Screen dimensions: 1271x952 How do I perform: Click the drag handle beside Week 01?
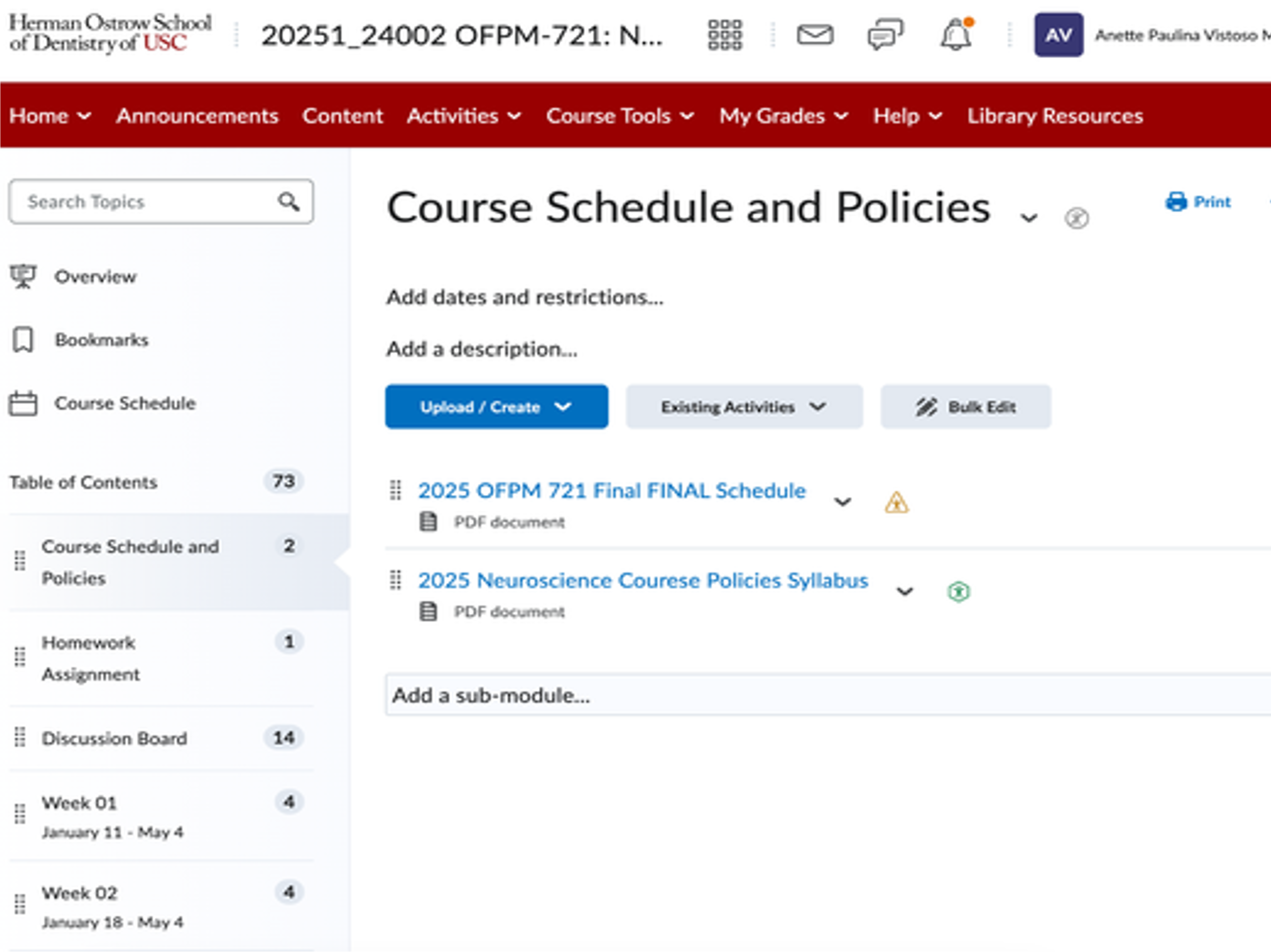pyautogui.click(x=20, y=813)
